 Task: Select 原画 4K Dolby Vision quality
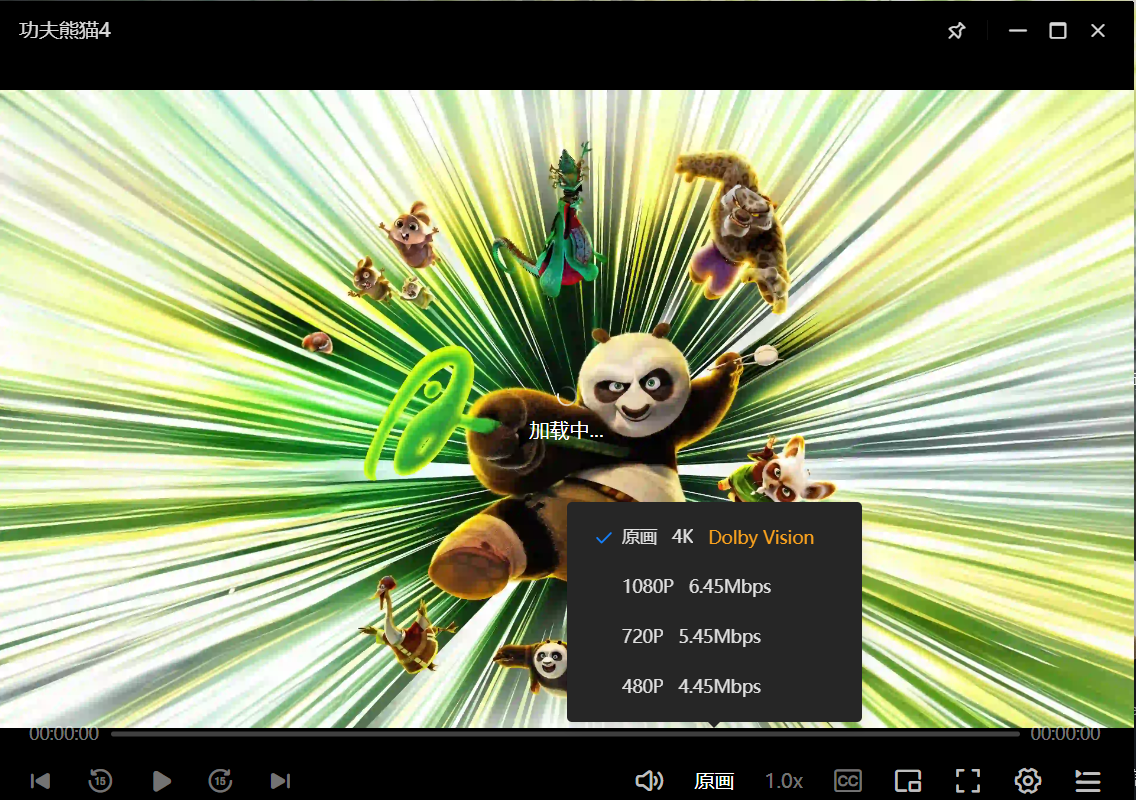click(714, 537)
